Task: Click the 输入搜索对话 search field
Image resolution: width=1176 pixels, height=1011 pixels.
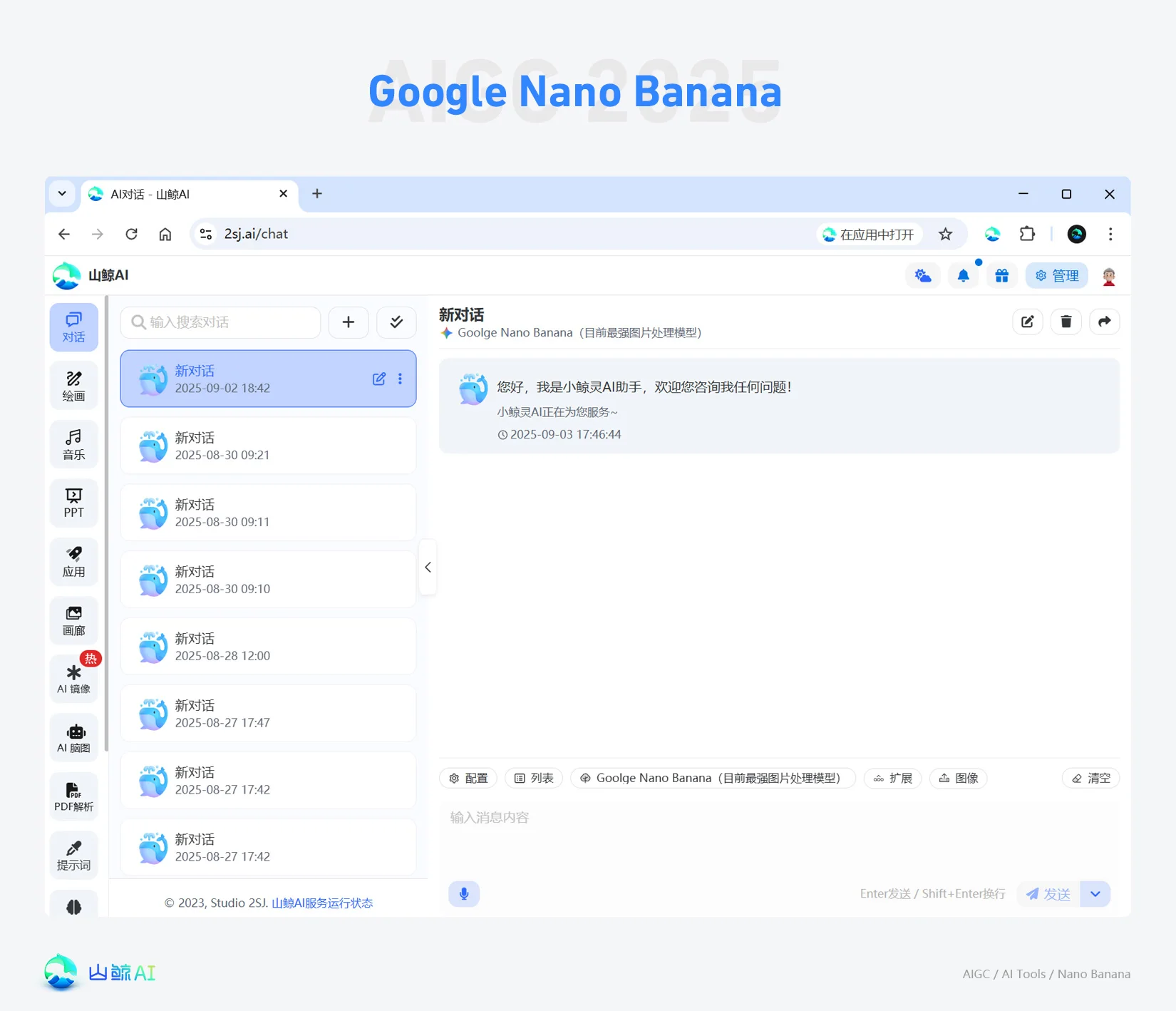Action: pyautogui.click(x=221, y=322)
